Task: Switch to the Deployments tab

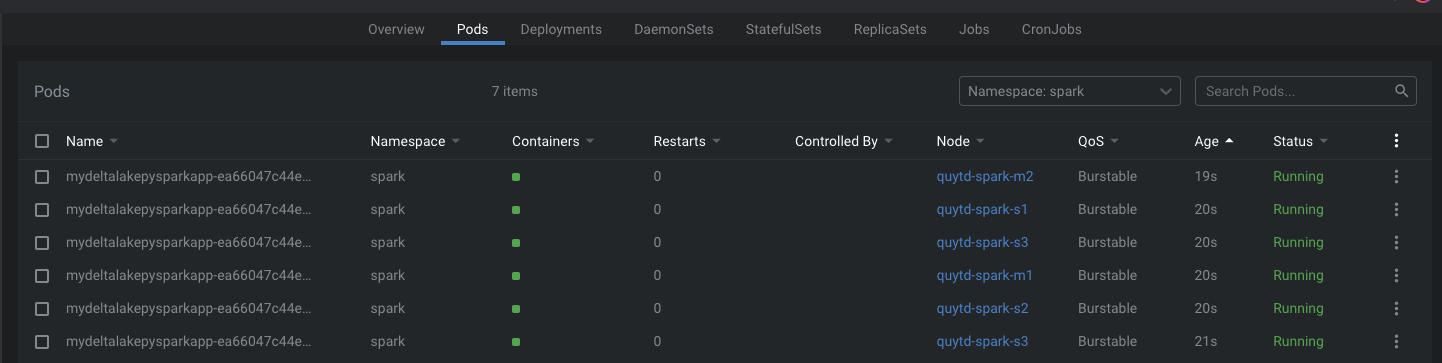Action: pyautogui.click(x=561, y=29)
